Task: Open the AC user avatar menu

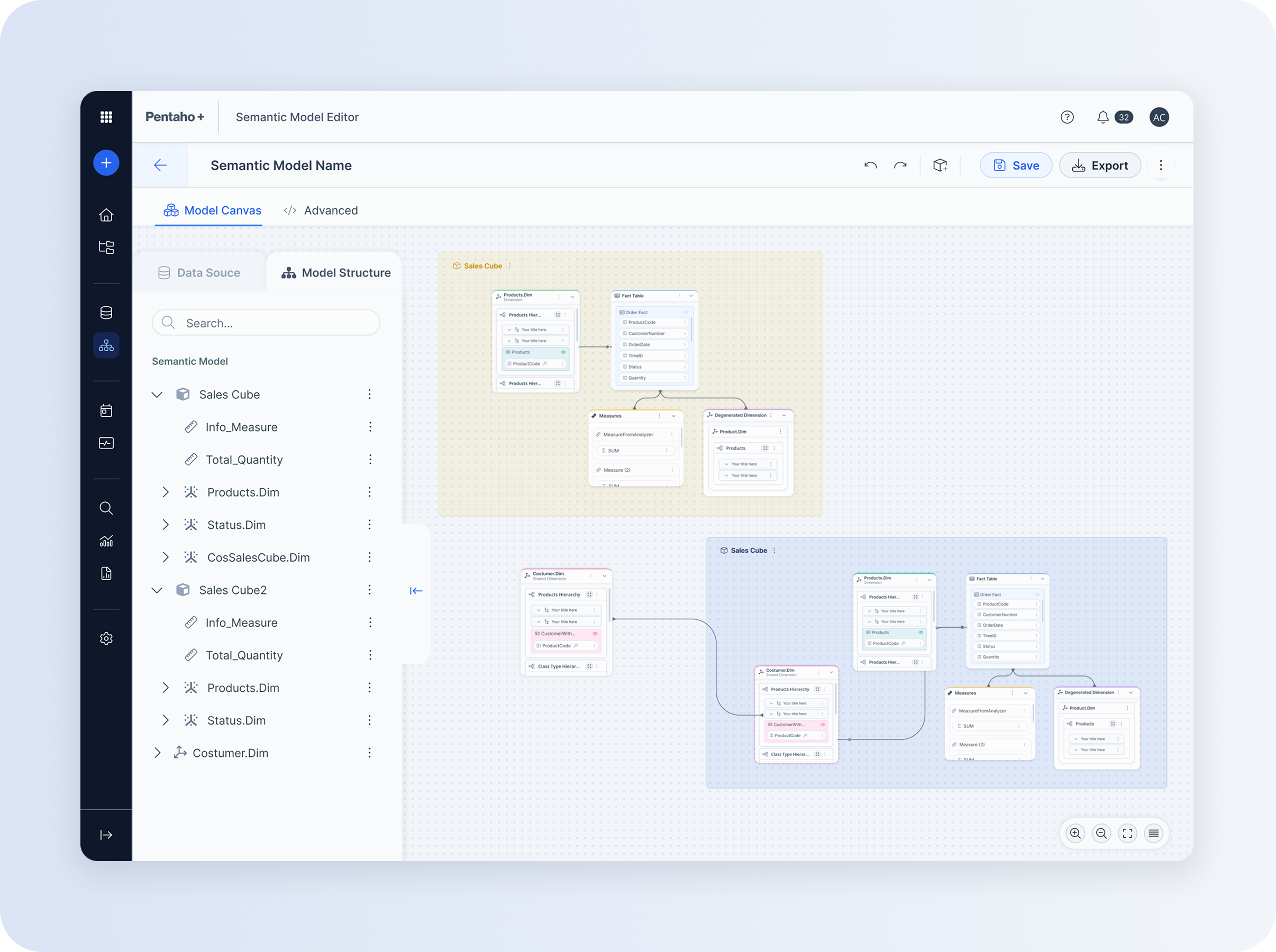Action: [1159, 117]
